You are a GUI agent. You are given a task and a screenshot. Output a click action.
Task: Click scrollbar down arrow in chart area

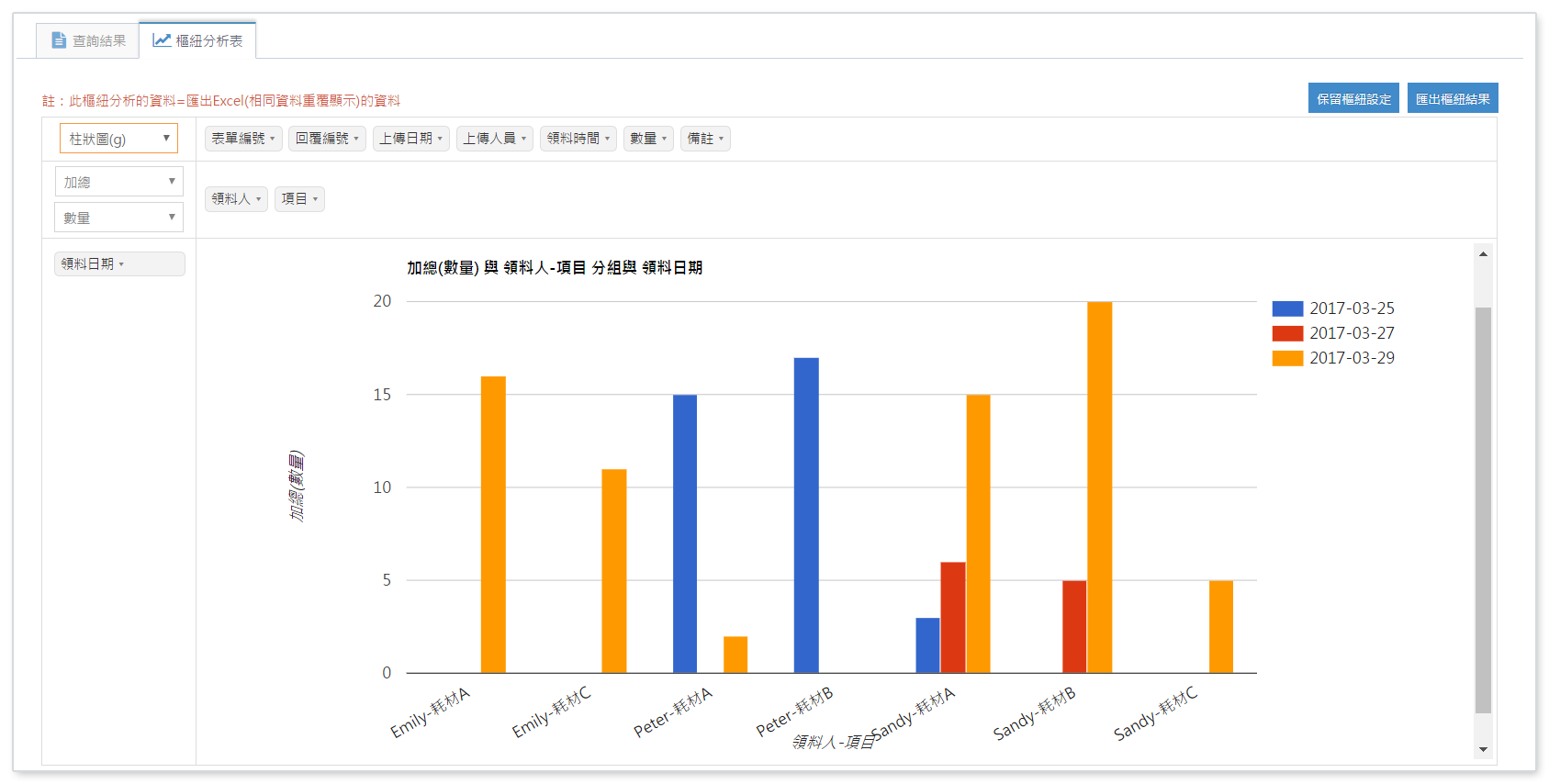(x=1483, y=750)
